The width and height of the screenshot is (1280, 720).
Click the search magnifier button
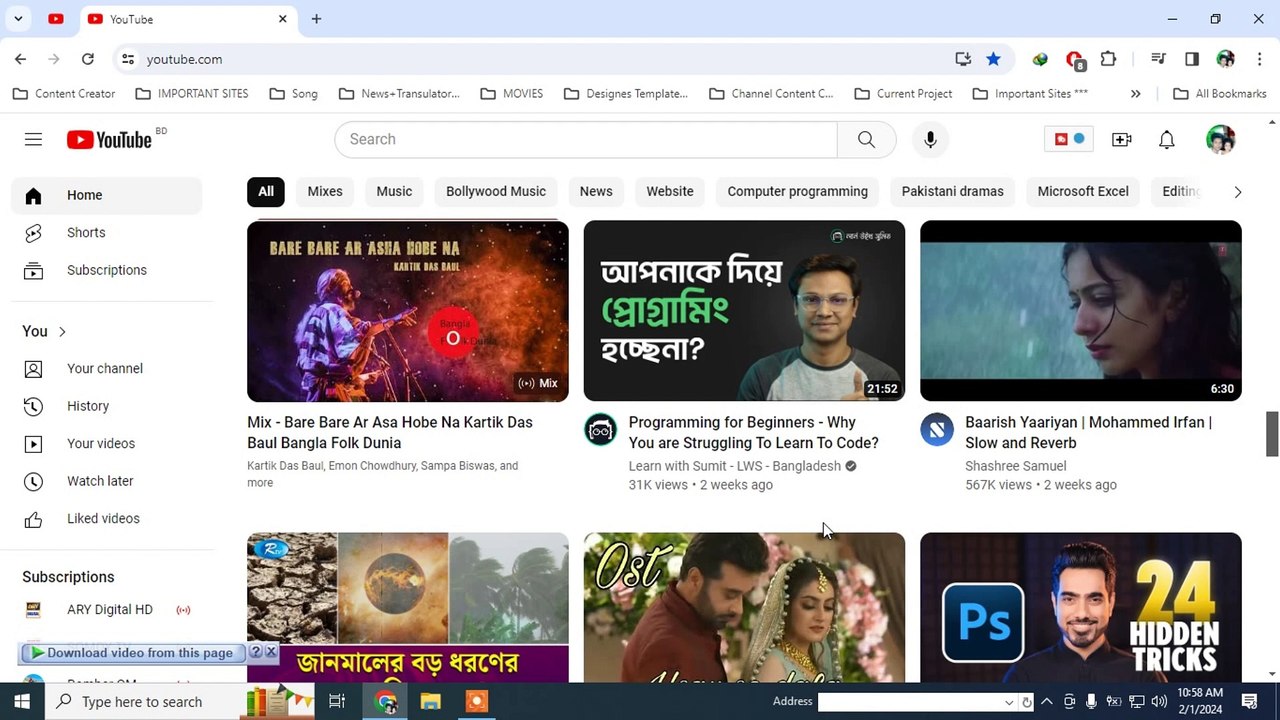(x=866, y=139)
